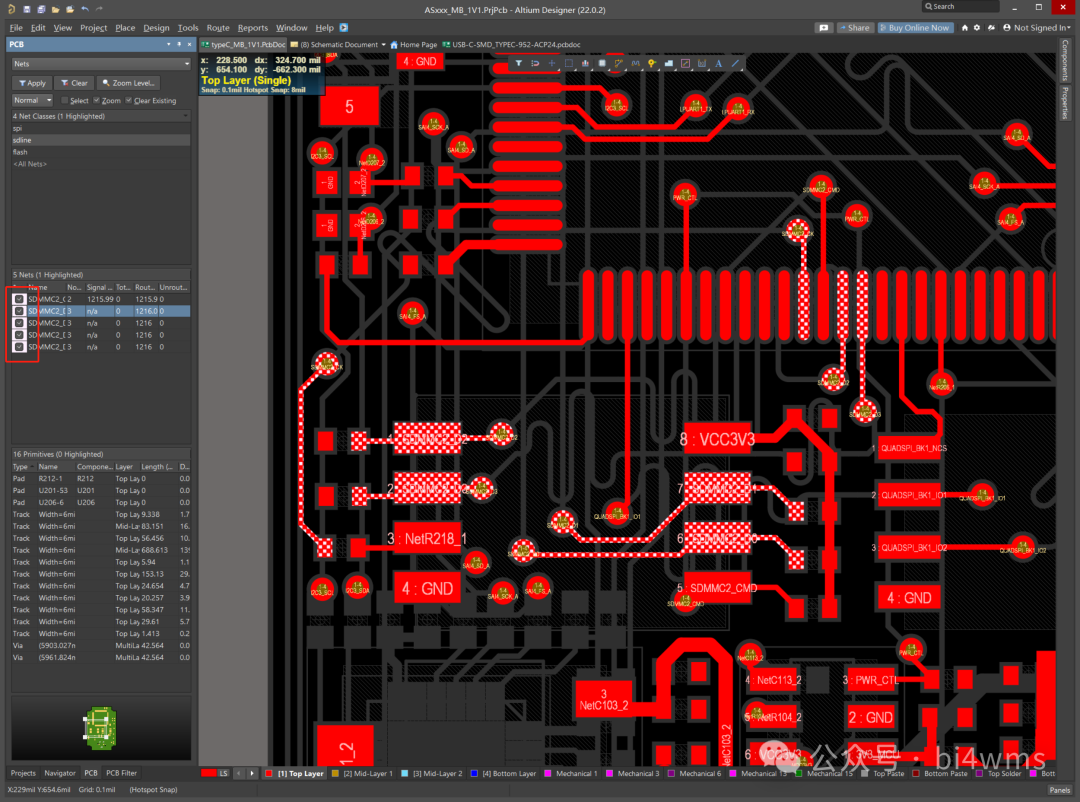
Task: Click the place line tool icon
Action: (x=736, y=64)
